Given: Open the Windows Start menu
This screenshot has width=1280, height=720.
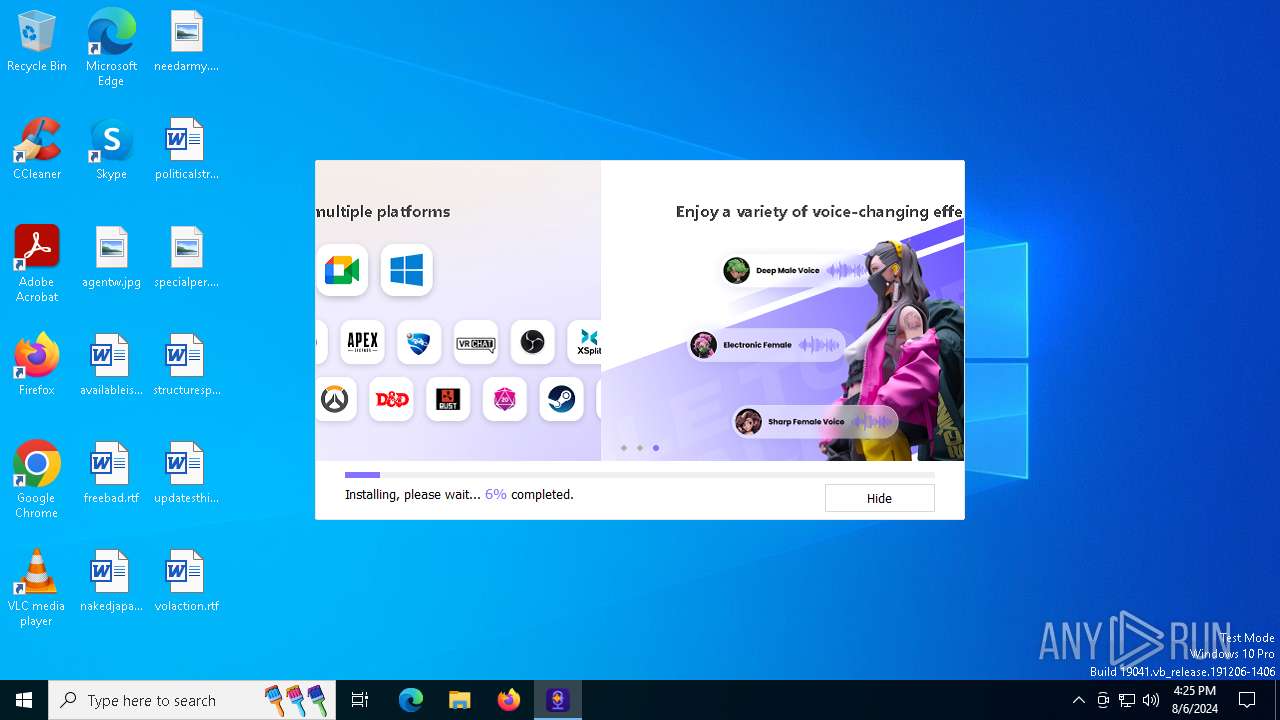Looking at the screenshot, I should pos(24,700).
